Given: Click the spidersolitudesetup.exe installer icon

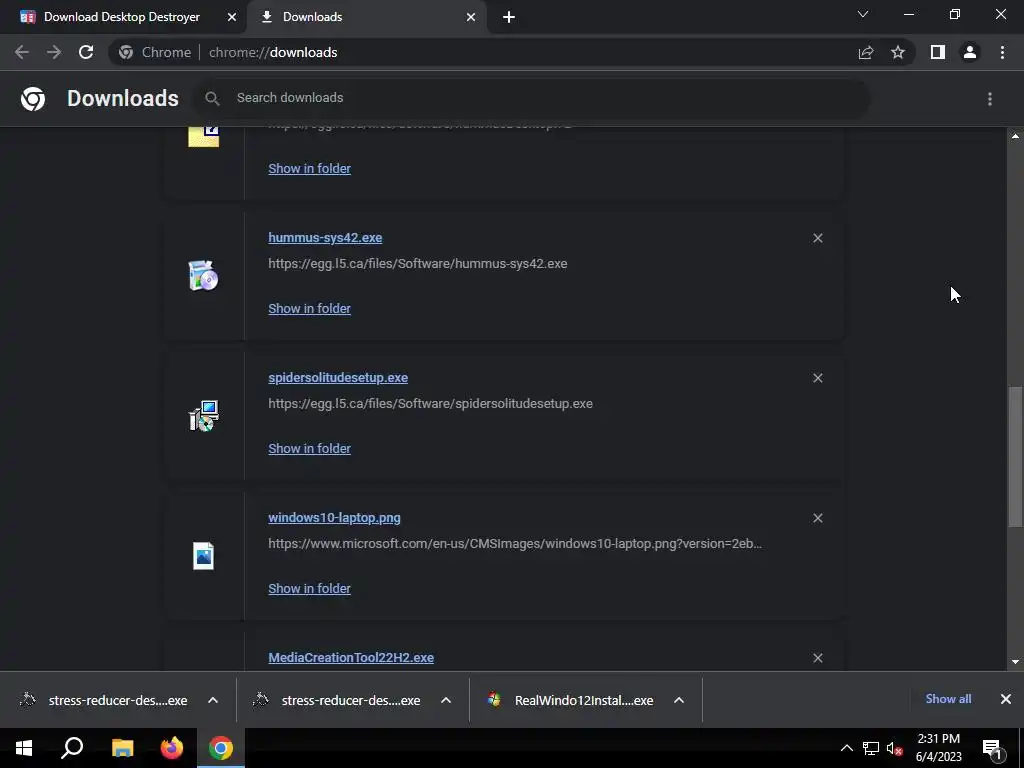Looking at the screenshot, I should 203,416.
